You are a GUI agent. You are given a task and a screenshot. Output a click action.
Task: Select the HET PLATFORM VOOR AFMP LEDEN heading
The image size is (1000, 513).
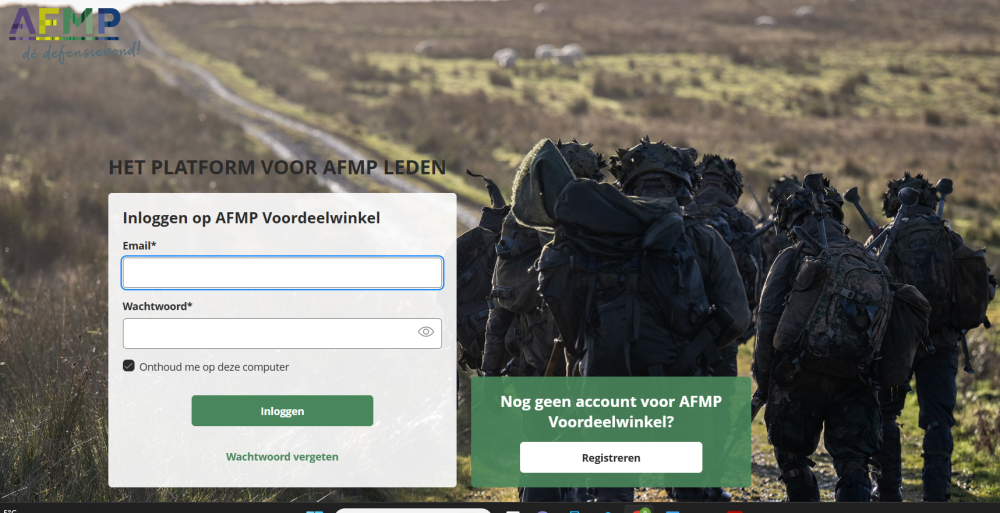(277, 167)
